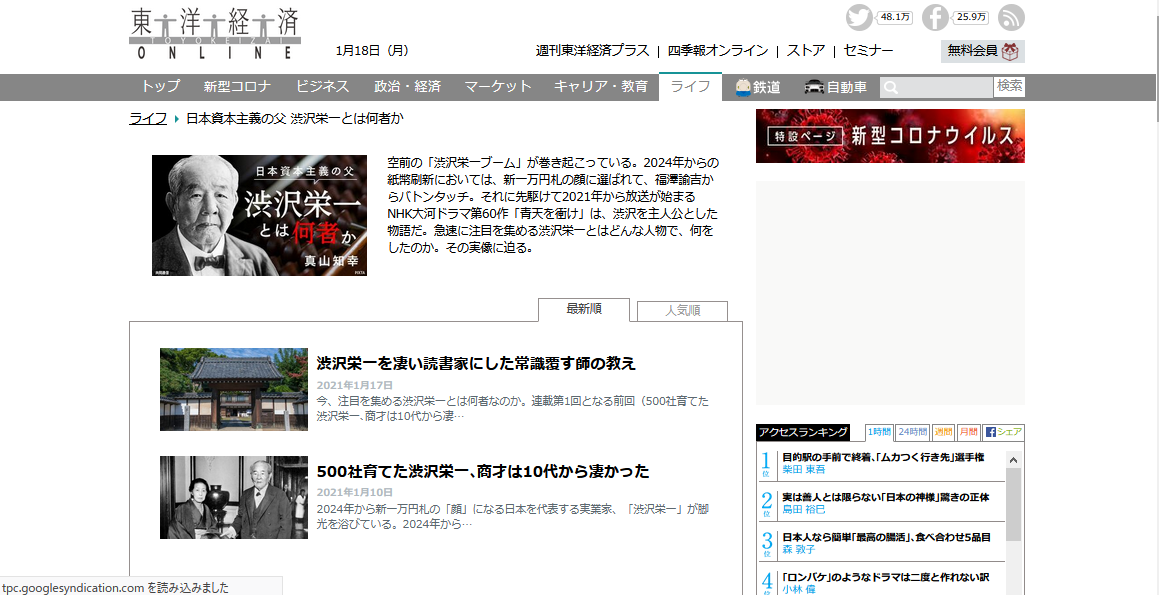Click the train icon beside 鉄道
The image size is (1159, 595).
743,87
